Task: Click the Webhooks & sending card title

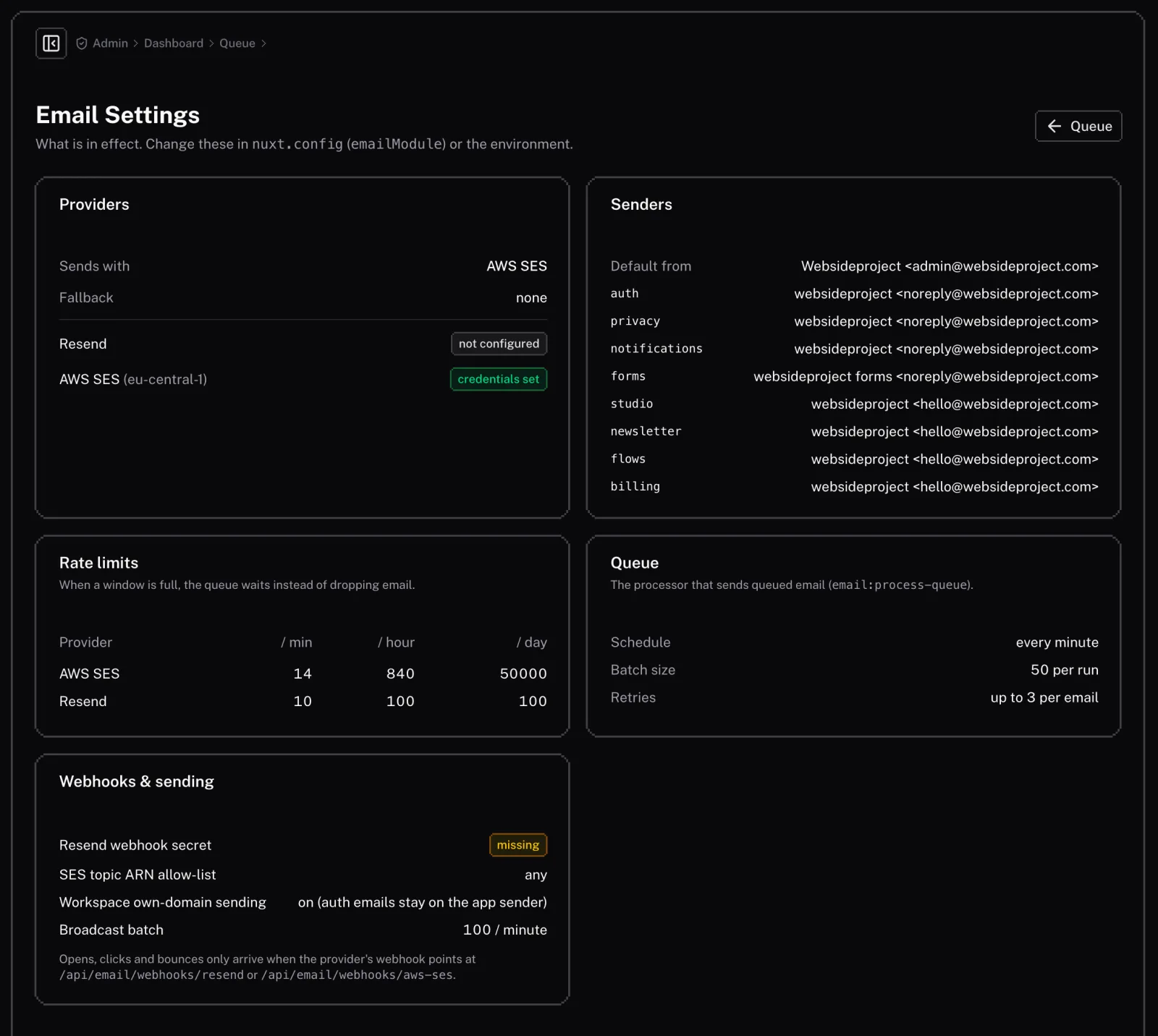Action: [137, 781]
